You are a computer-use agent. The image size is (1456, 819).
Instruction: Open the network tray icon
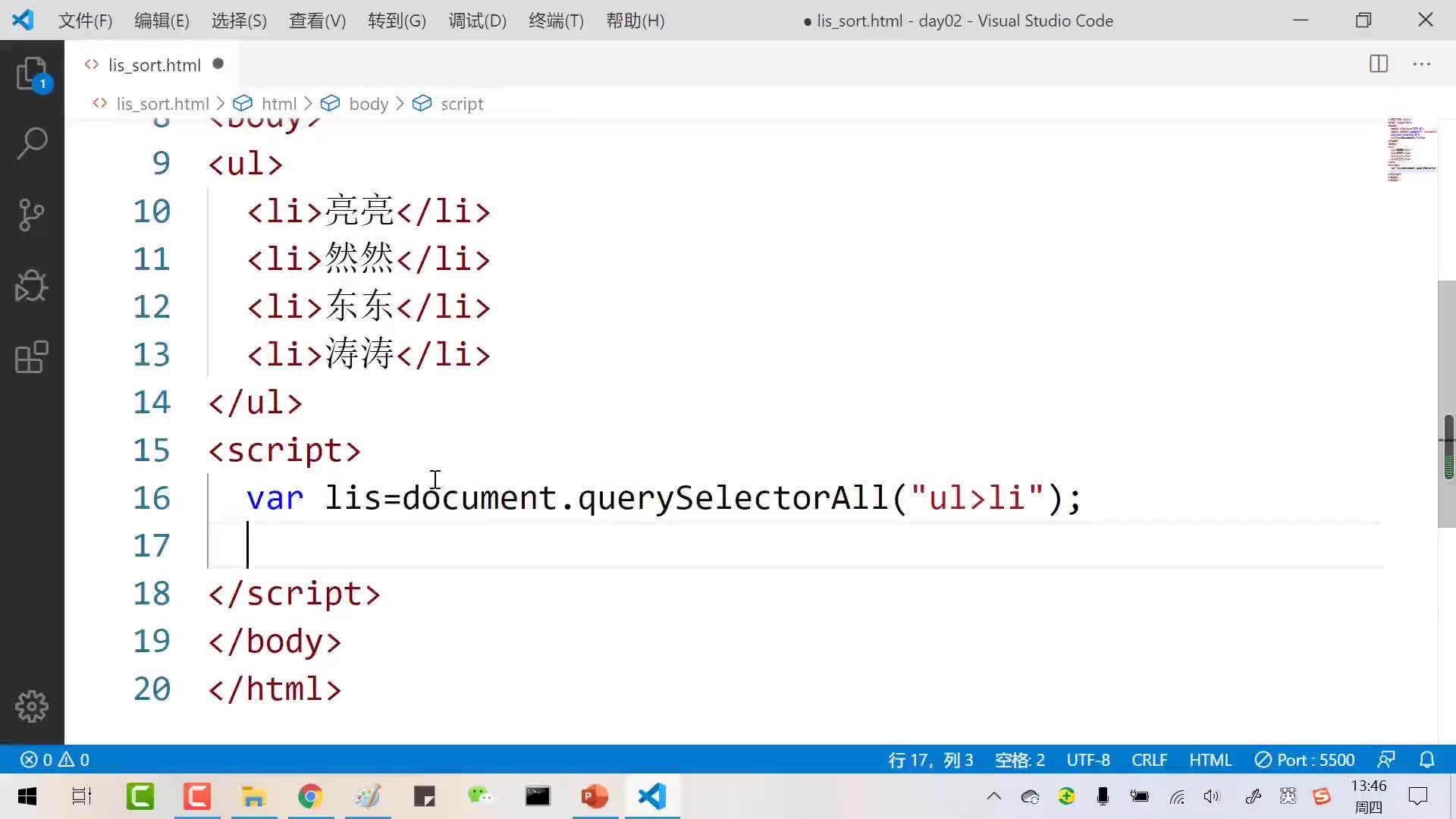click(x=1177, y=796)
